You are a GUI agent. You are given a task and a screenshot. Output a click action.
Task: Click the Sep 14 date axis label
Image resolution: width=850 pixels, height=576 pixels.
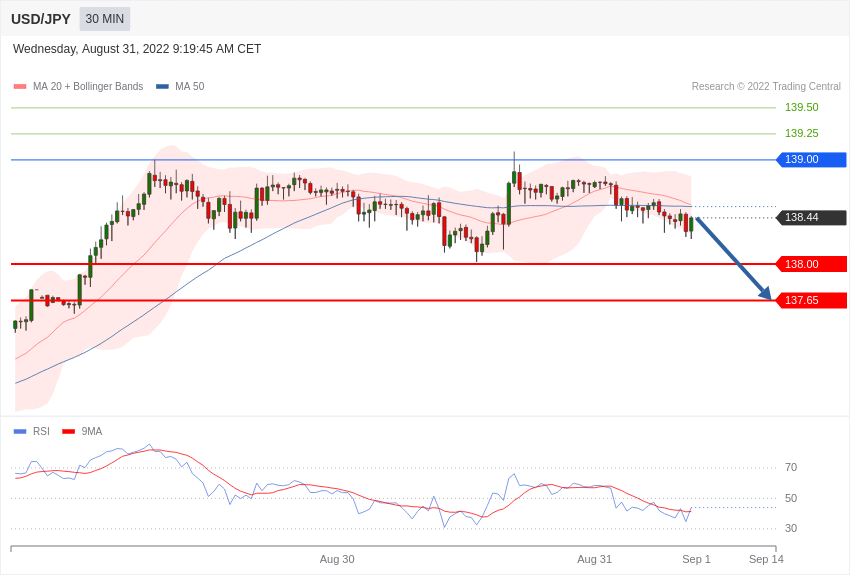(x=766, y=559)
